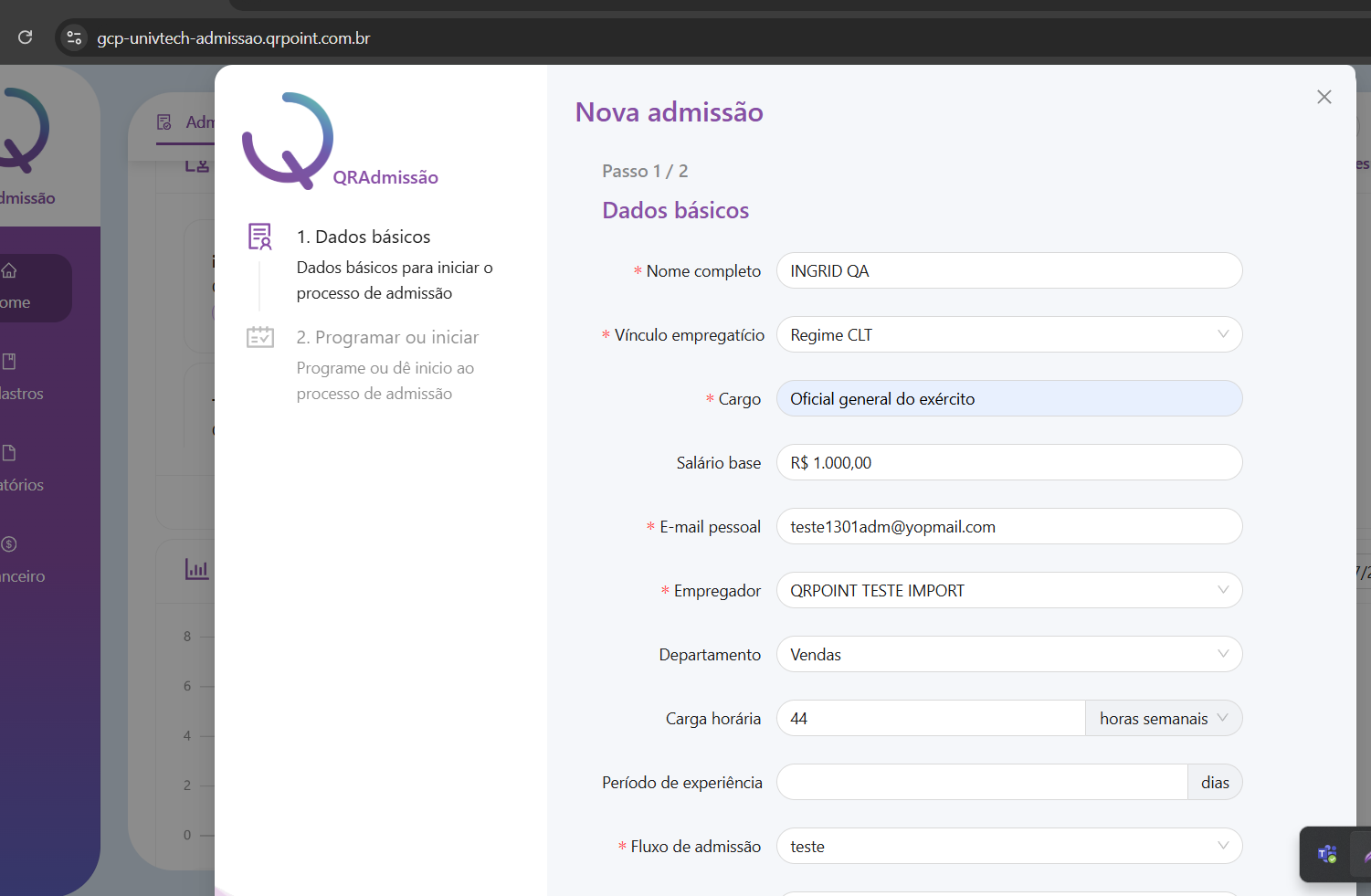Click the Período de experiência input
The height and width of the screenshot is (896, 1371).
[x=981, y=783]
